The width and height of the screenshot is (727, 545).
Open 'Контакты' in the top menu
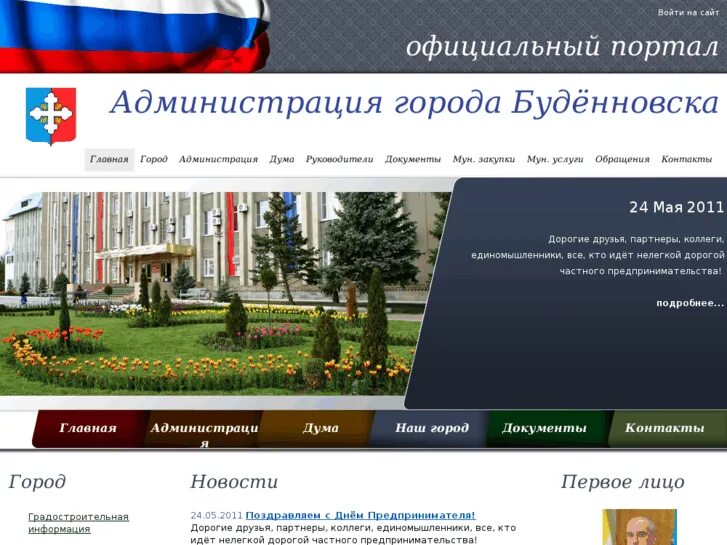[x=686, y=159]
